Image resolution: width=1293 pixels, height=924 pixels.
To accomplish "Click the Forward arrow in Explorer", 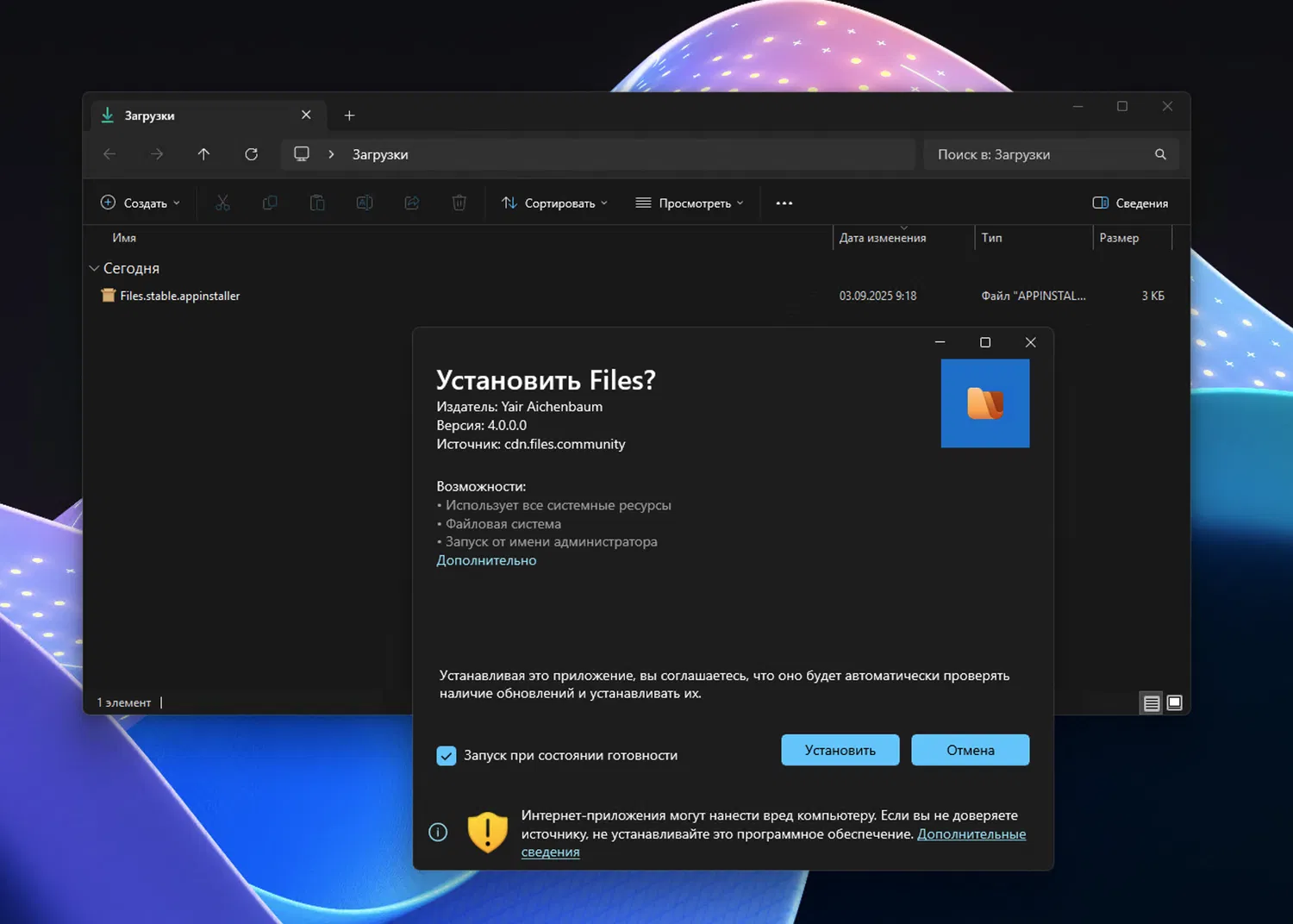I will 156,154.
